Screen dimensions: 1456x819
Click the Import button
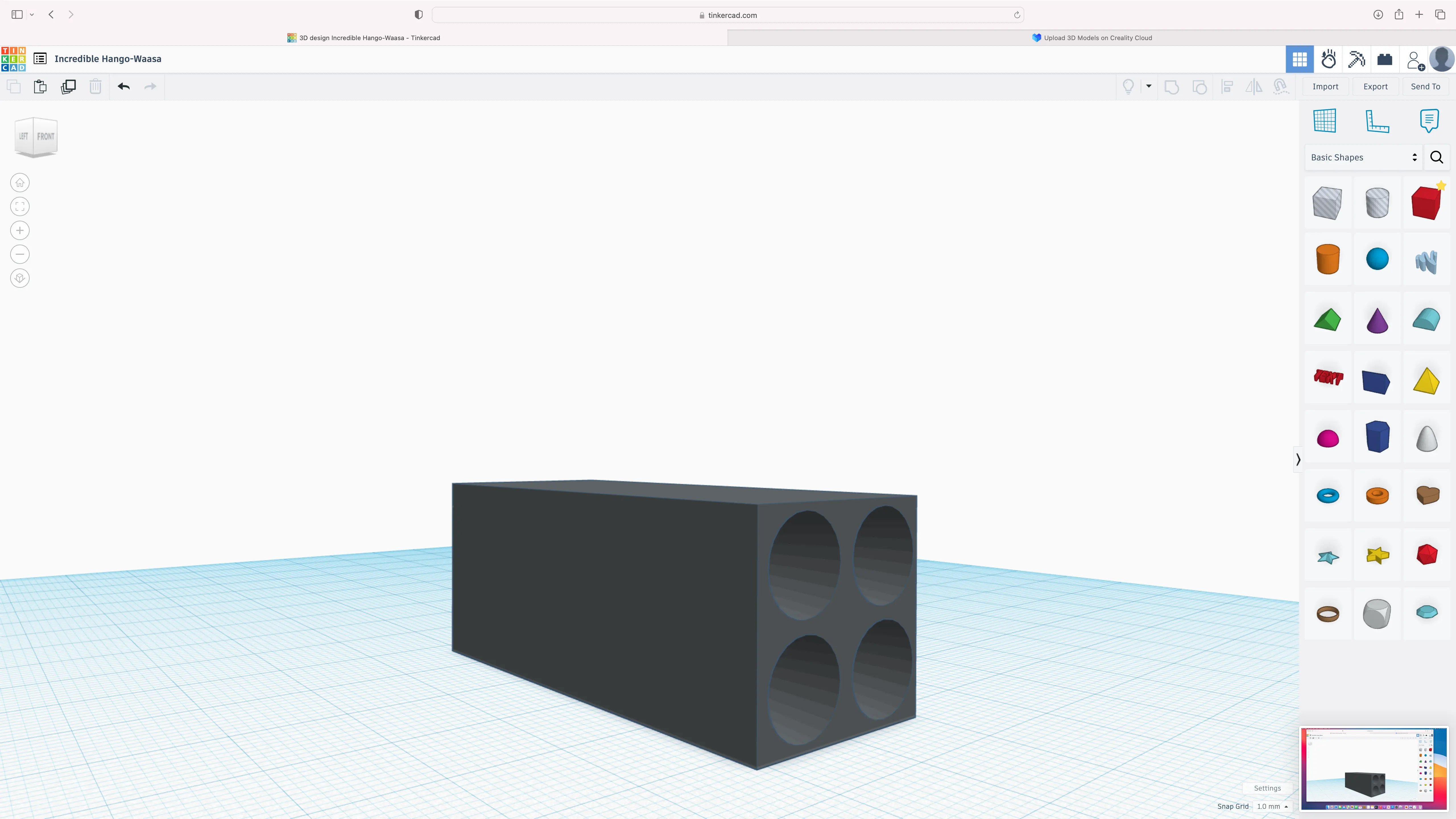click(1325, 86)
